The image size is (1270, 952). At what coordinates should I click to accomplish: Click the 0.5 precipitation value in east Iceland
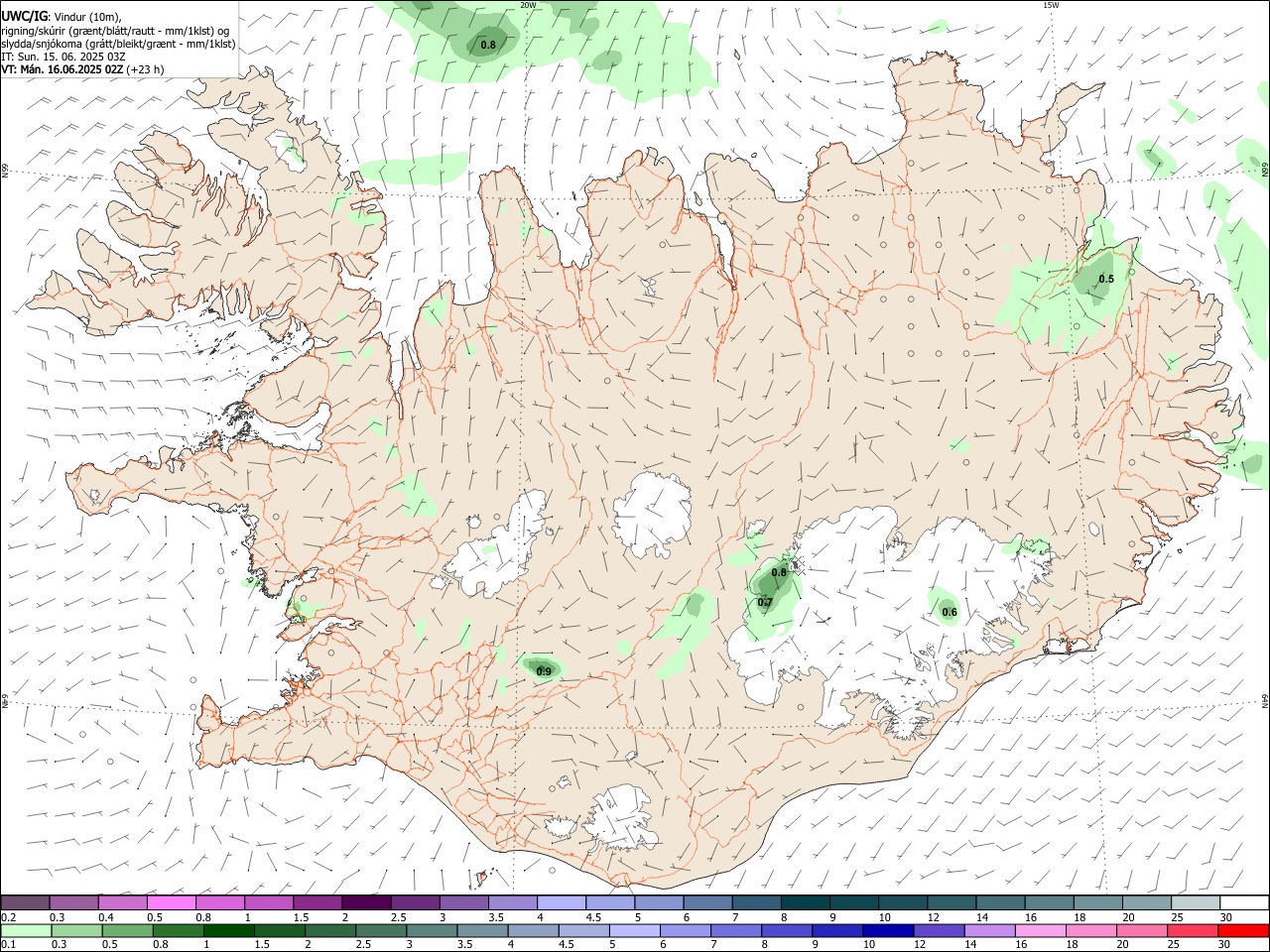pos(1106,279)
